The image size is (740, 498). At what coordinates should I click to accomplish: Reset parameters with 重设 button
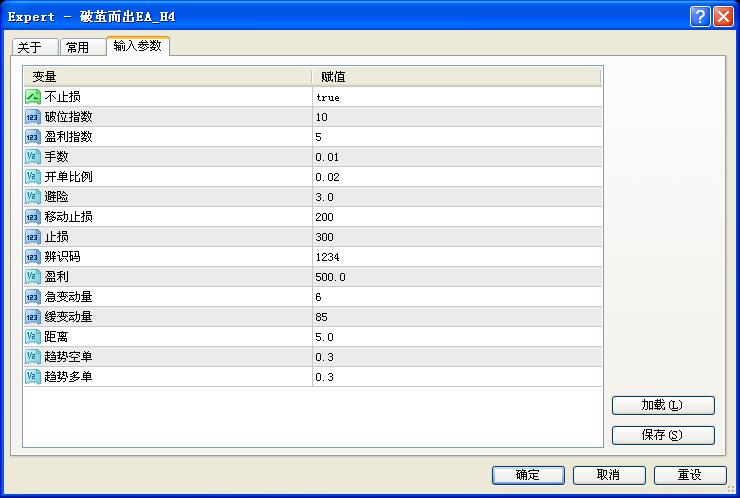(x=690, y=475)
